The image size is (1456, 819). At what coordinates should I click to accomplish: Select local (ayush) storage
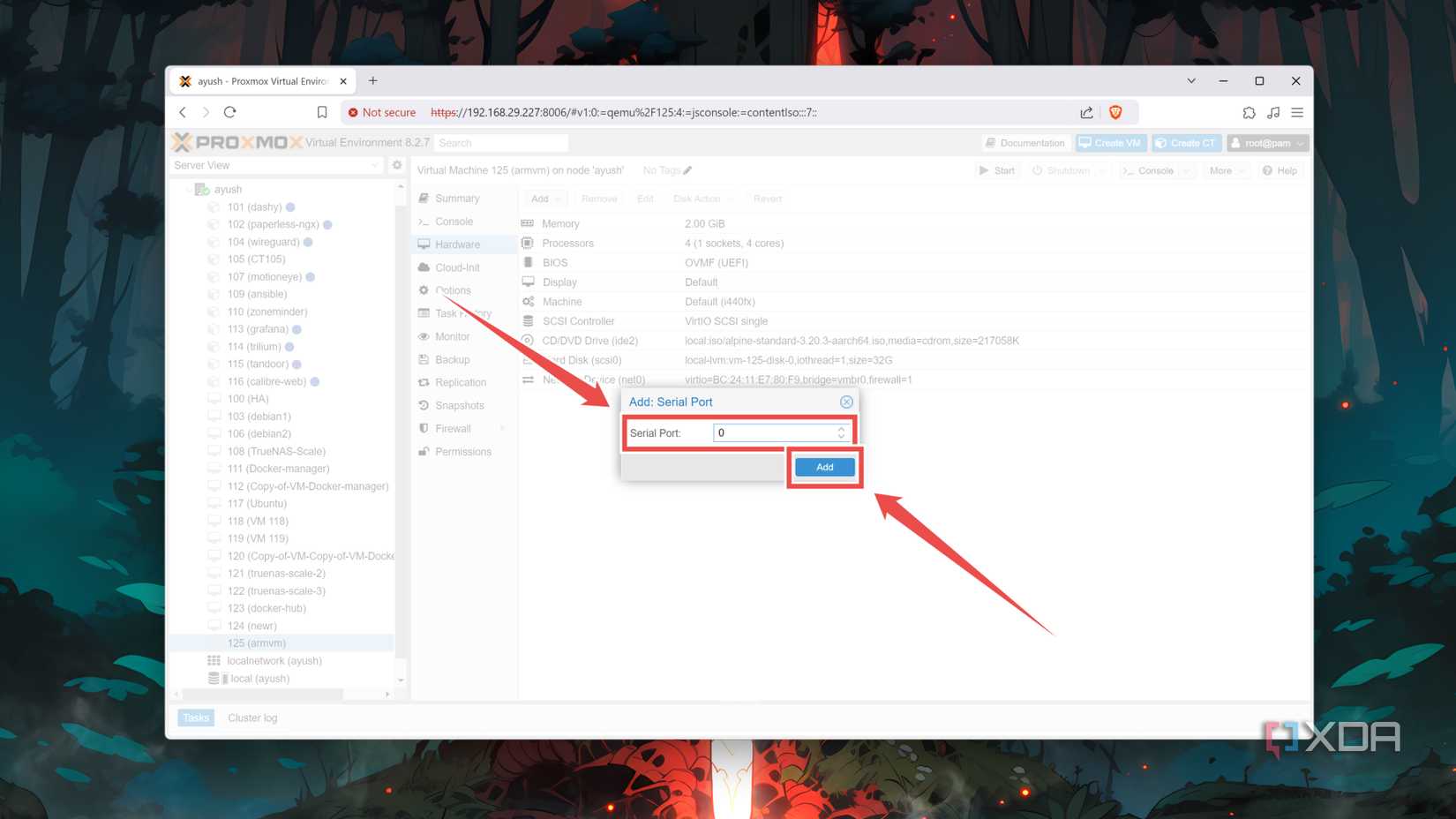click(x=259, y=678)
